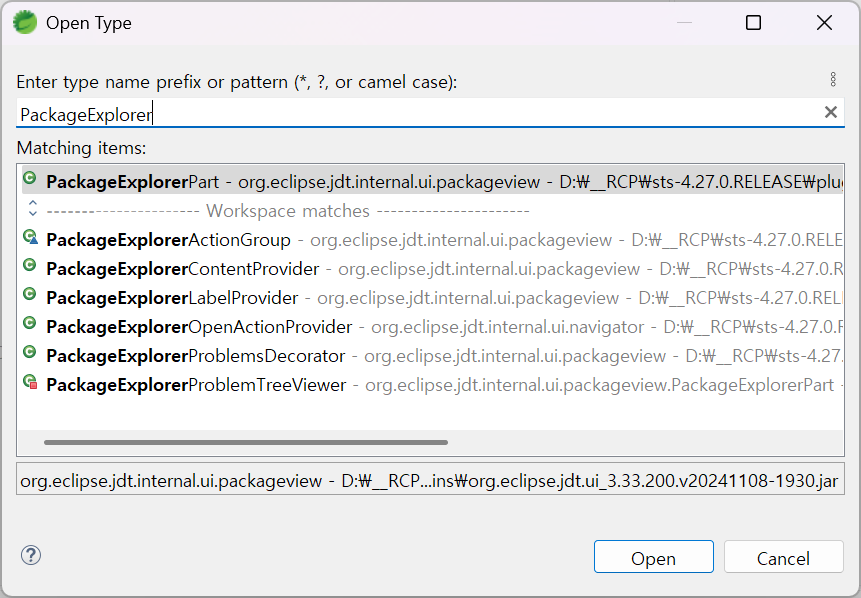The image size is (861, 598).
Task: Open the view menu three-dots icon
Action: 833,80
